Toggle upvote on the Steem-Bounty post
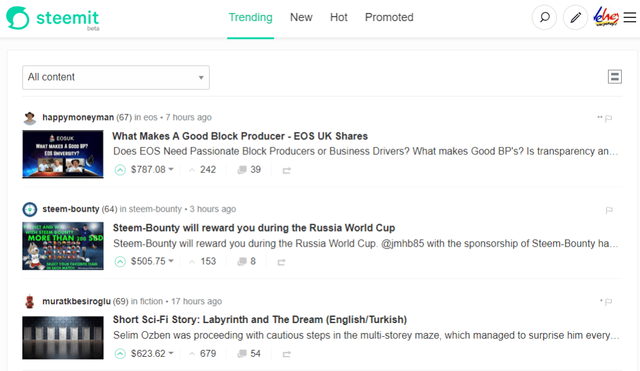The width and height of the screenshot is (640, 371). 120,261
